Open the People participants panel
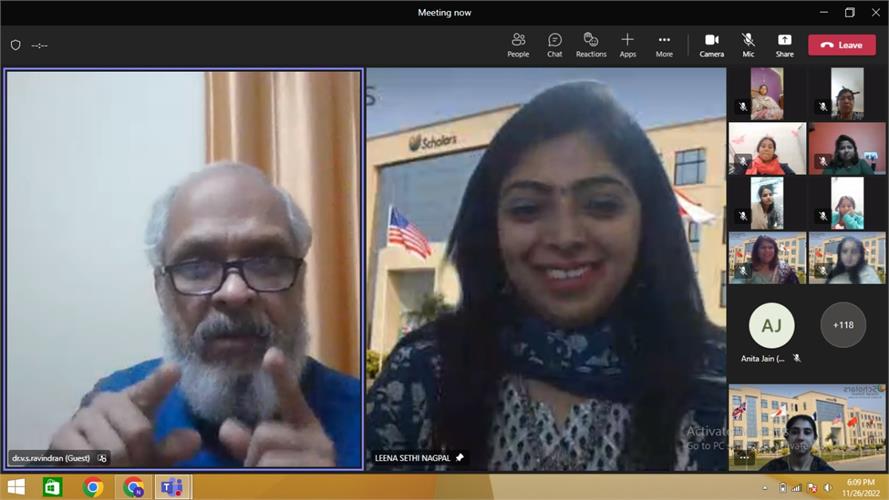This screenshot has width=889, height=500. (518, 44)
